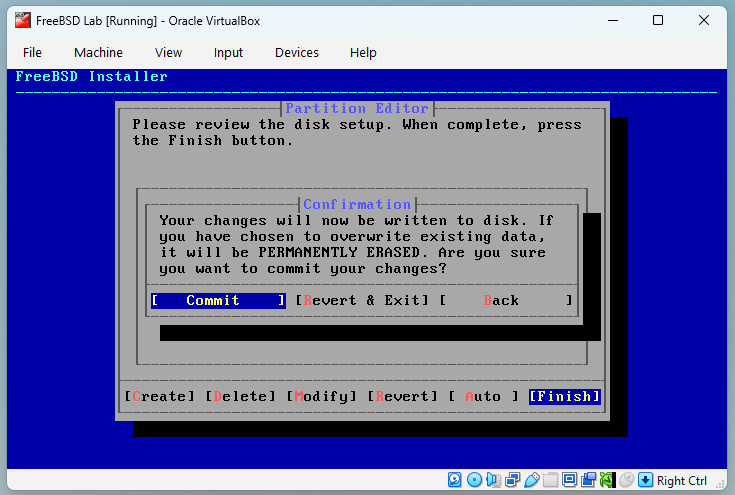Viewport: 735px width, 495px height.
Task: Click the mouse integration status icon
Action: pyautogui.click(x=626, y=480)
